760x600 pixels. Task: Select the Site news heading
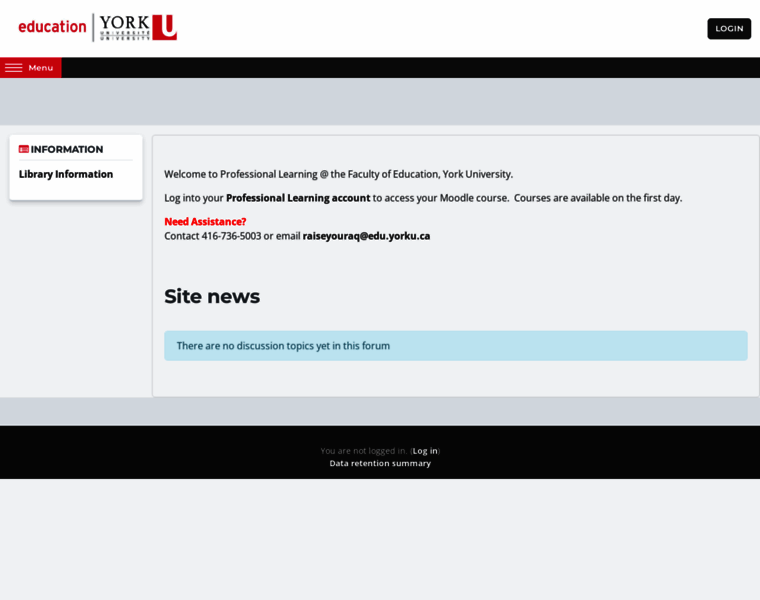click(x=212, y=296)
